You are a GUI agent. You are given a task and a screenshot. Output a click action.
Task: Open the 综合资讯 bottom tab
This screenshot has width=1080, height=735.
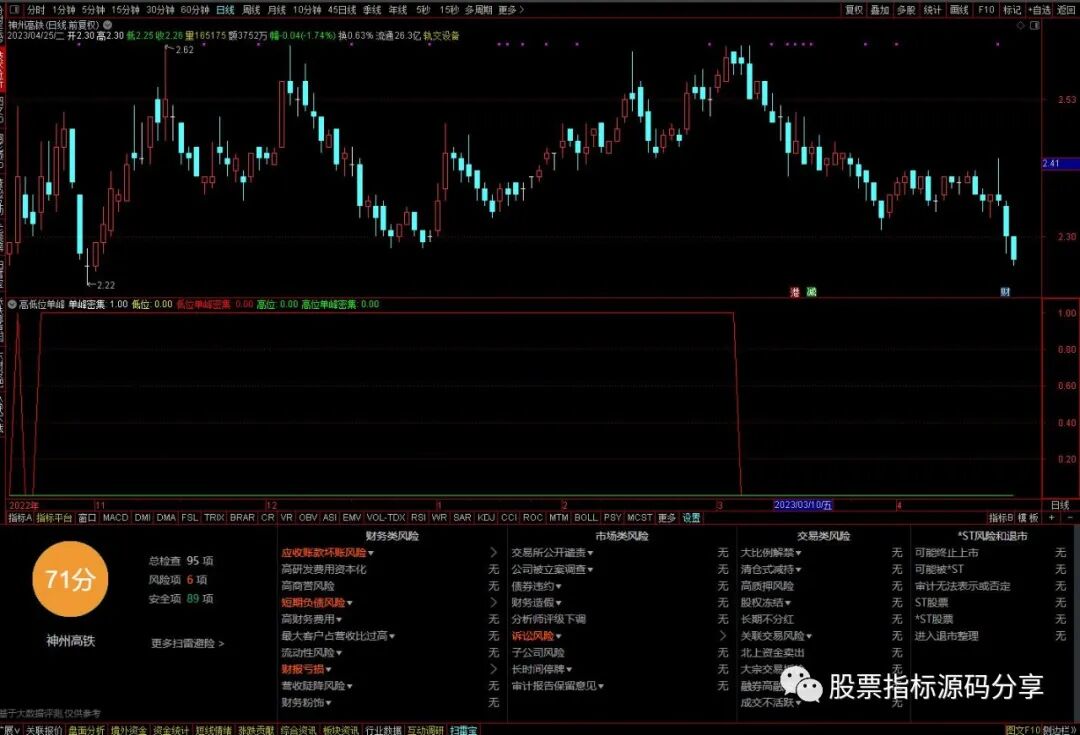298,729
